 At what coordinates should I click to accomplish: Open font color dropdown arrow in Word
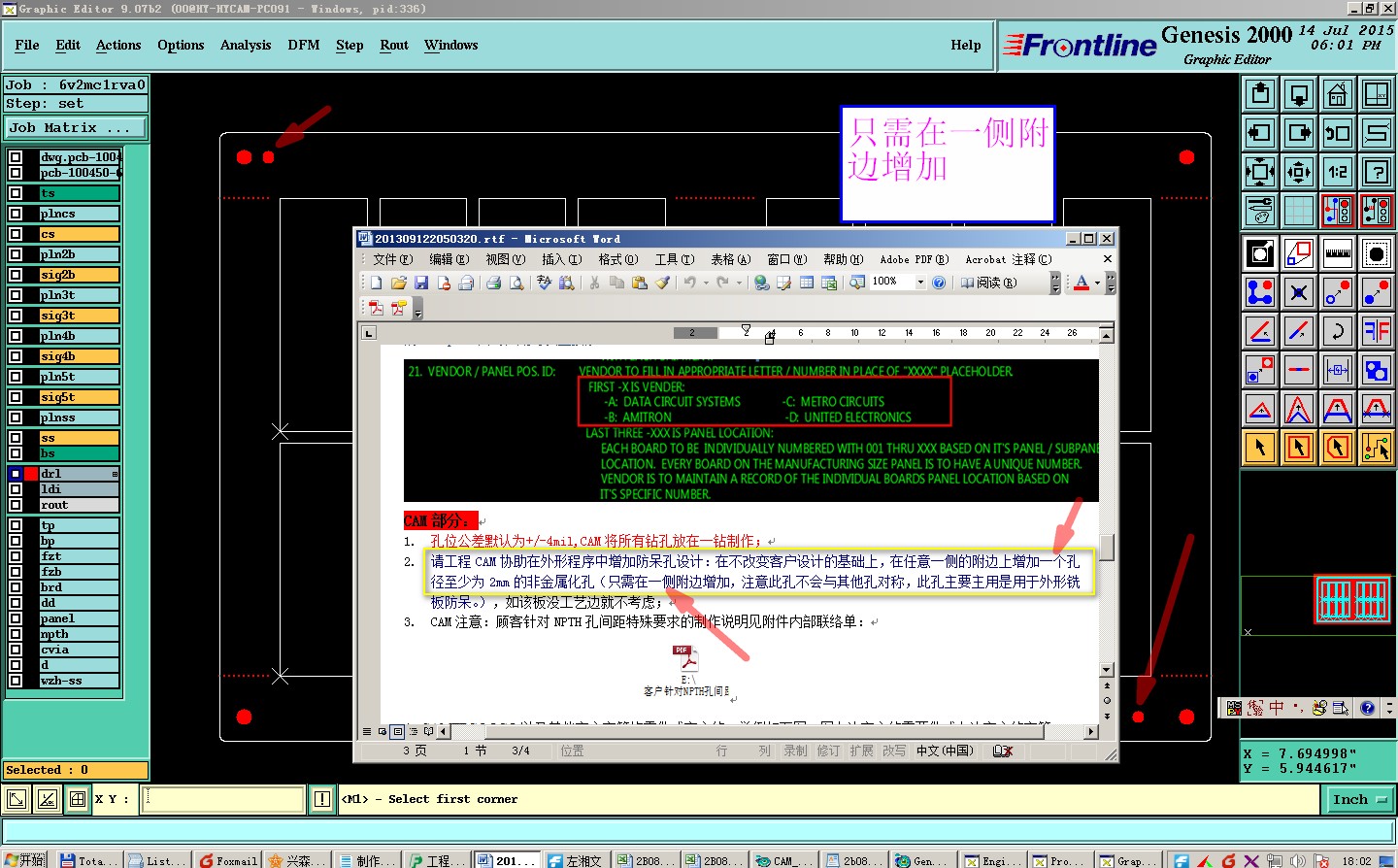coord(1097,283)
